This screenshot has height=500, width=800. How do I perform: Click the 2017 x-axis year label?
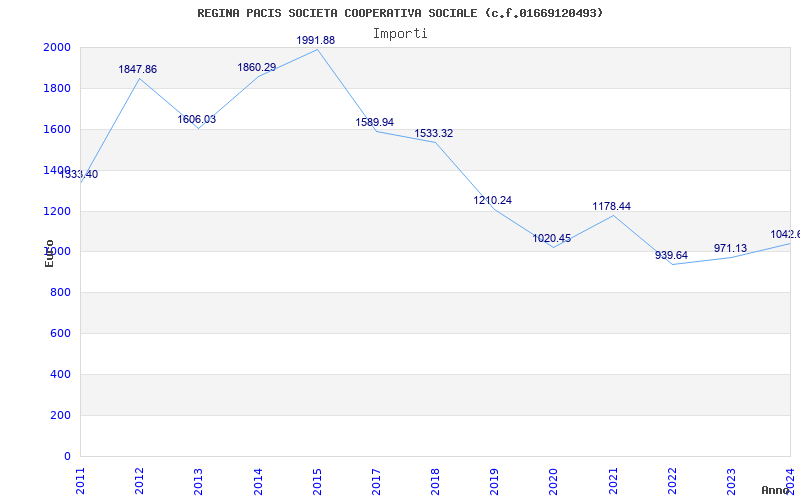(x=376, y=481)
